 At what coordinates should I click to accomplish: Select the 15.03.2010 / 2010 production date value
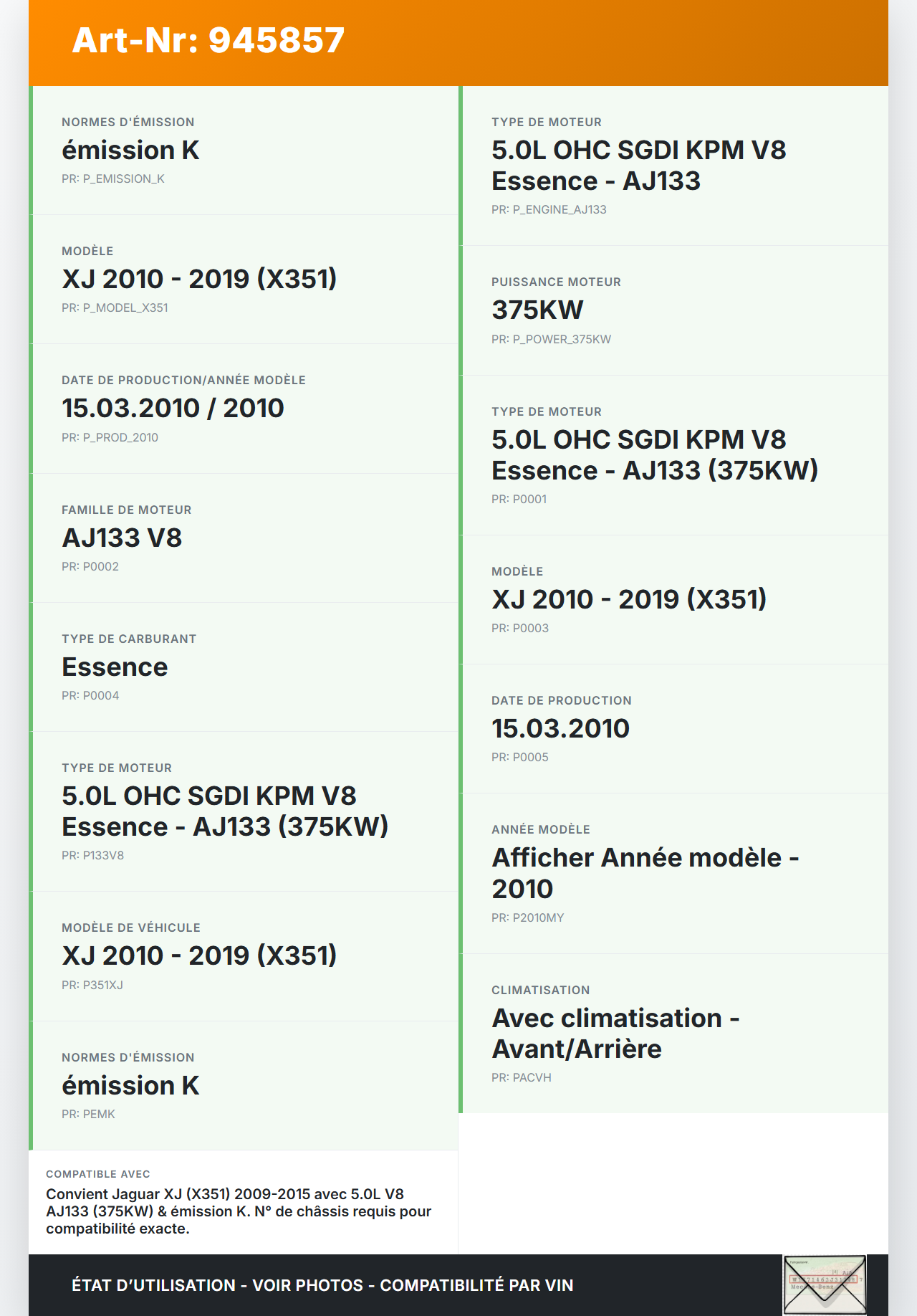(x=173, y=408)
